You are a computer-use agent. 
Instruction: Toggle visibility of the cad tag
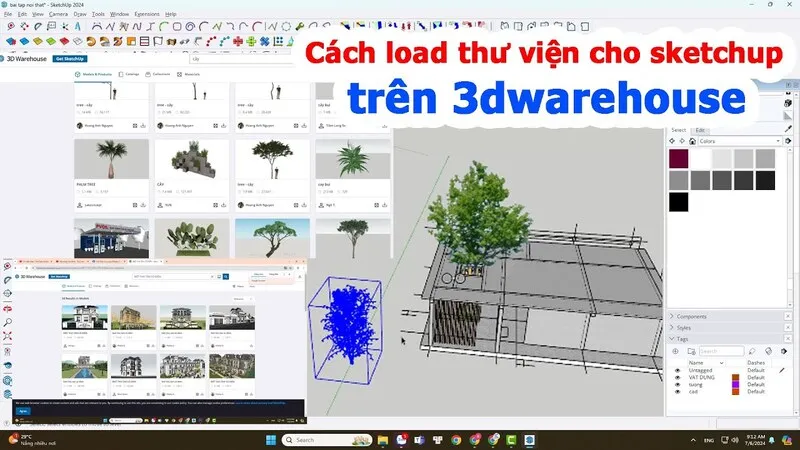(x=678, y=392)
